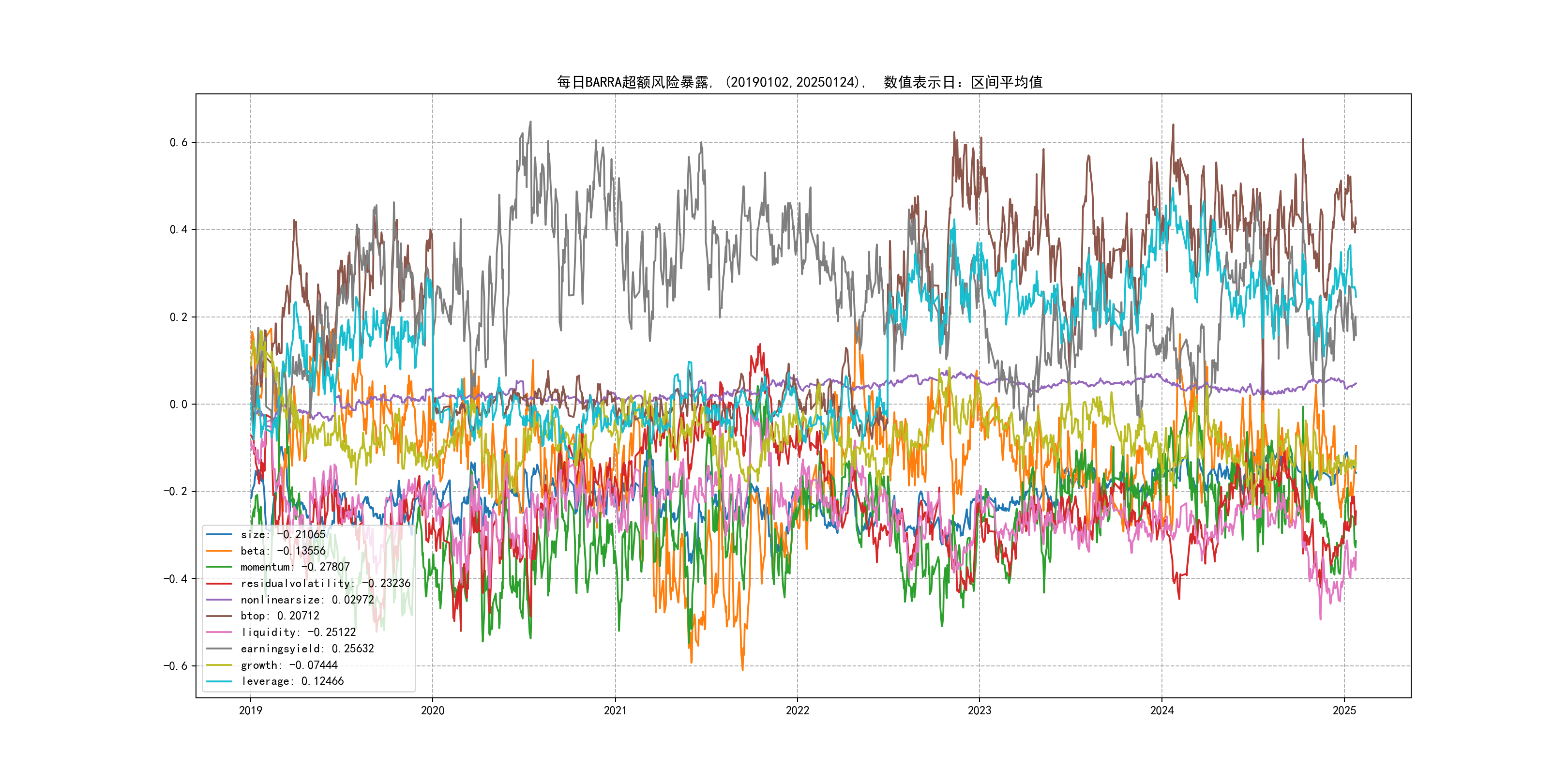Click the orange line swatch beside beta
This screenshot has width=1568, height=784.
[x=219, y=551]
